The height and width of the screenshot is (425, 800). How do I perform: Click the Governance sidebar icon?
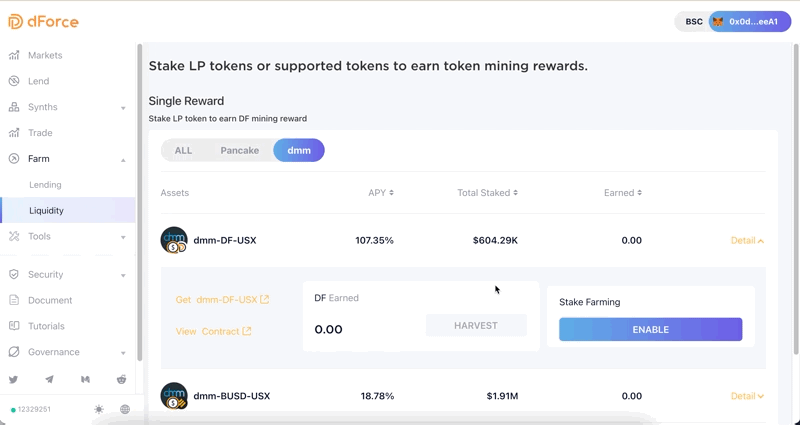tap(14, 352)
